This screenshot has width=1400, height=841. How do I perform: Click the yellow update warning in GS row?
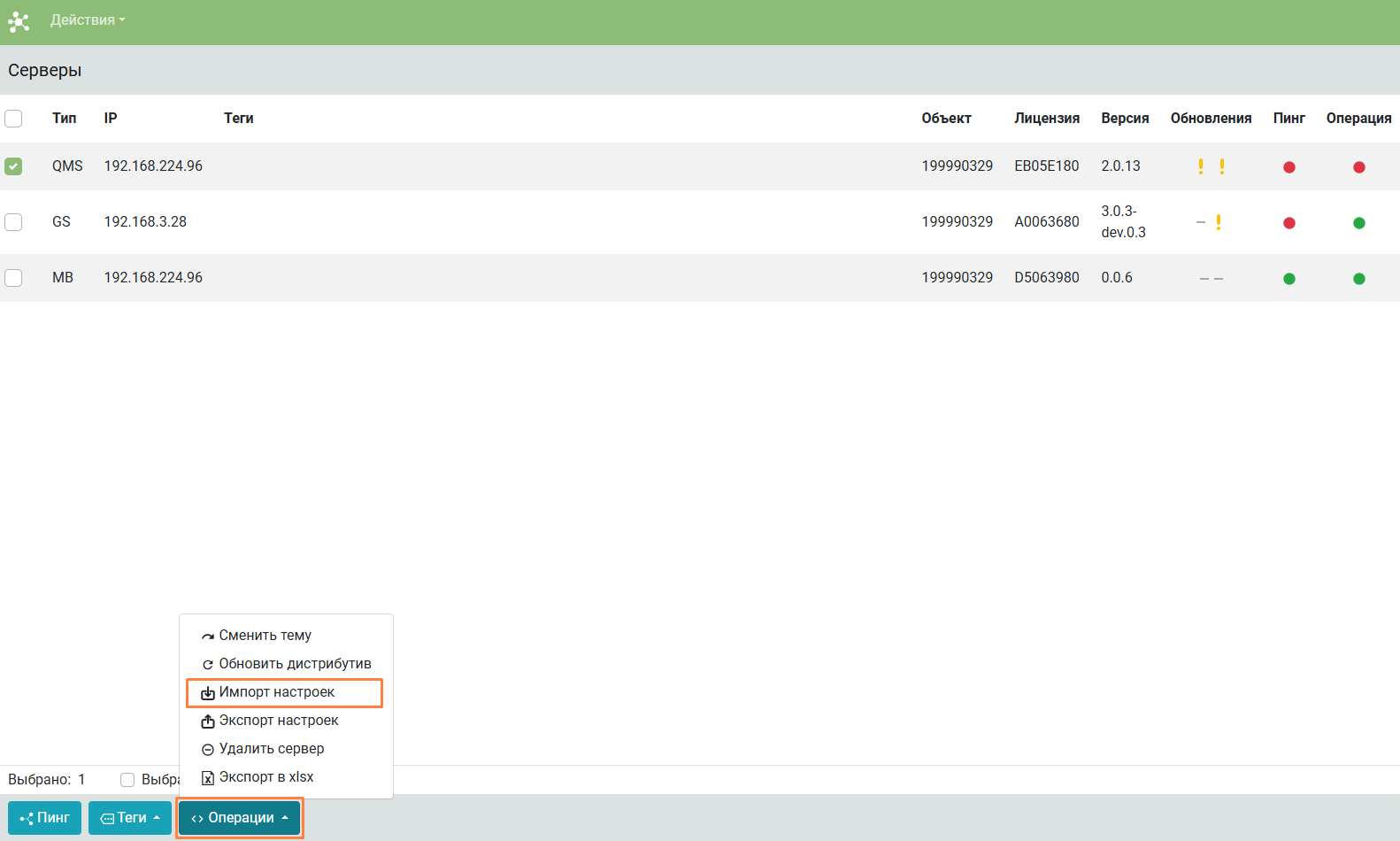coord(1219,222)
